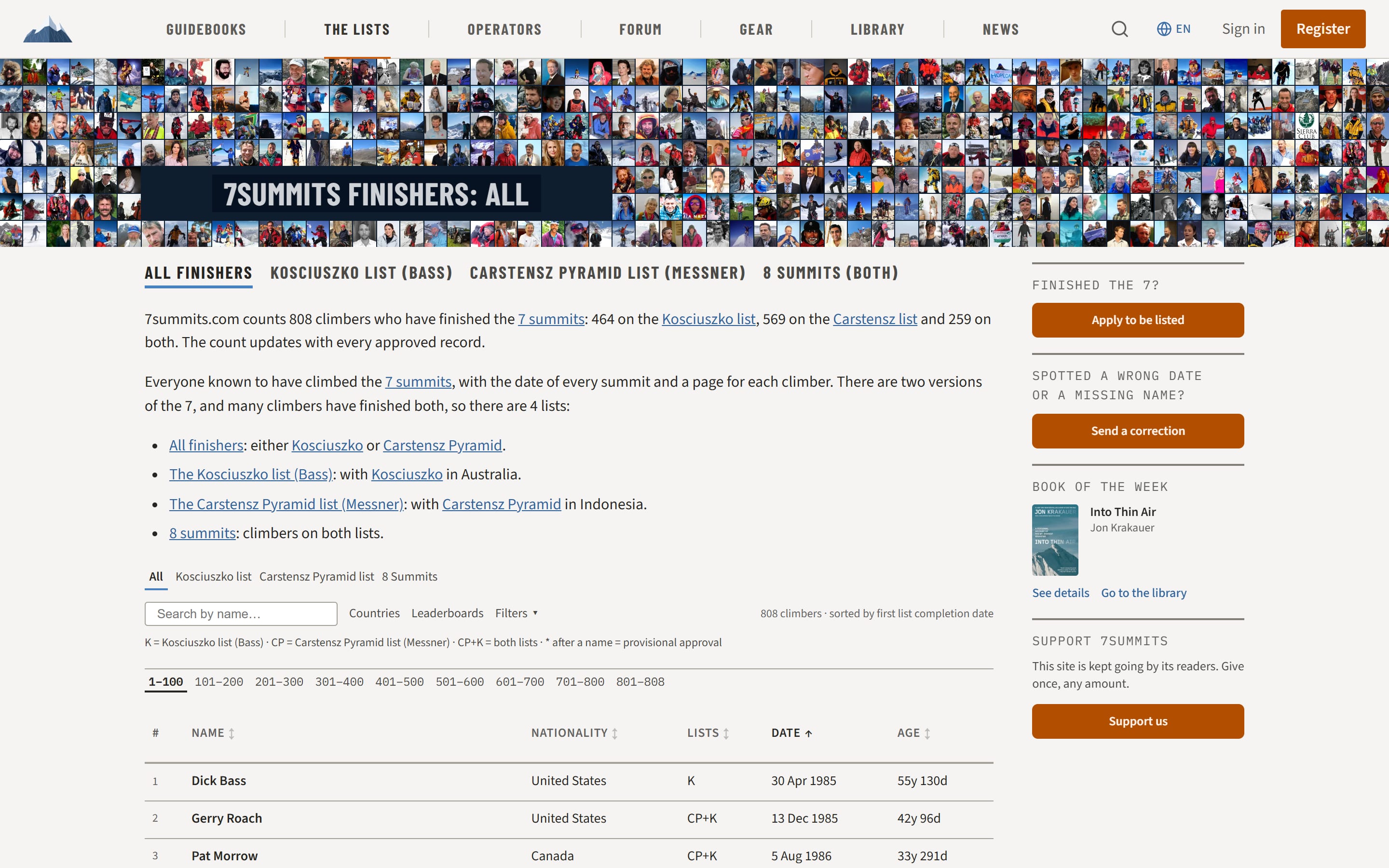Viewport: 1389px width, 868px height.
Task: Go to page 801–808
Action: click(x=640, y=682)
